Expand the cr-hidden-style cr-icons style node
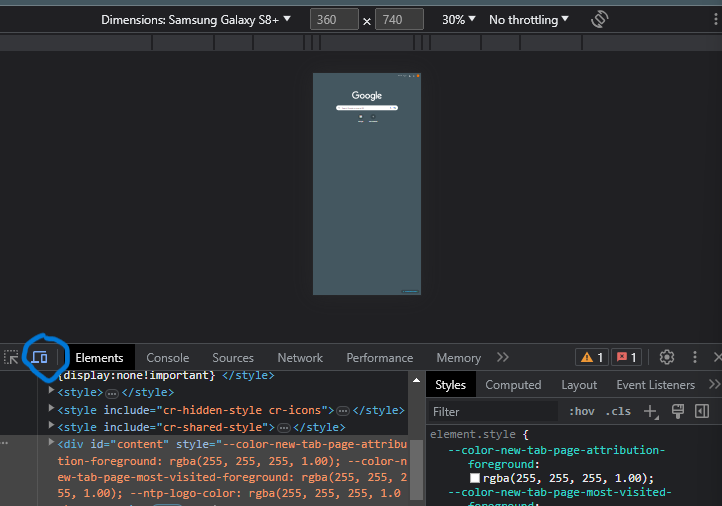 click(52, 408)
